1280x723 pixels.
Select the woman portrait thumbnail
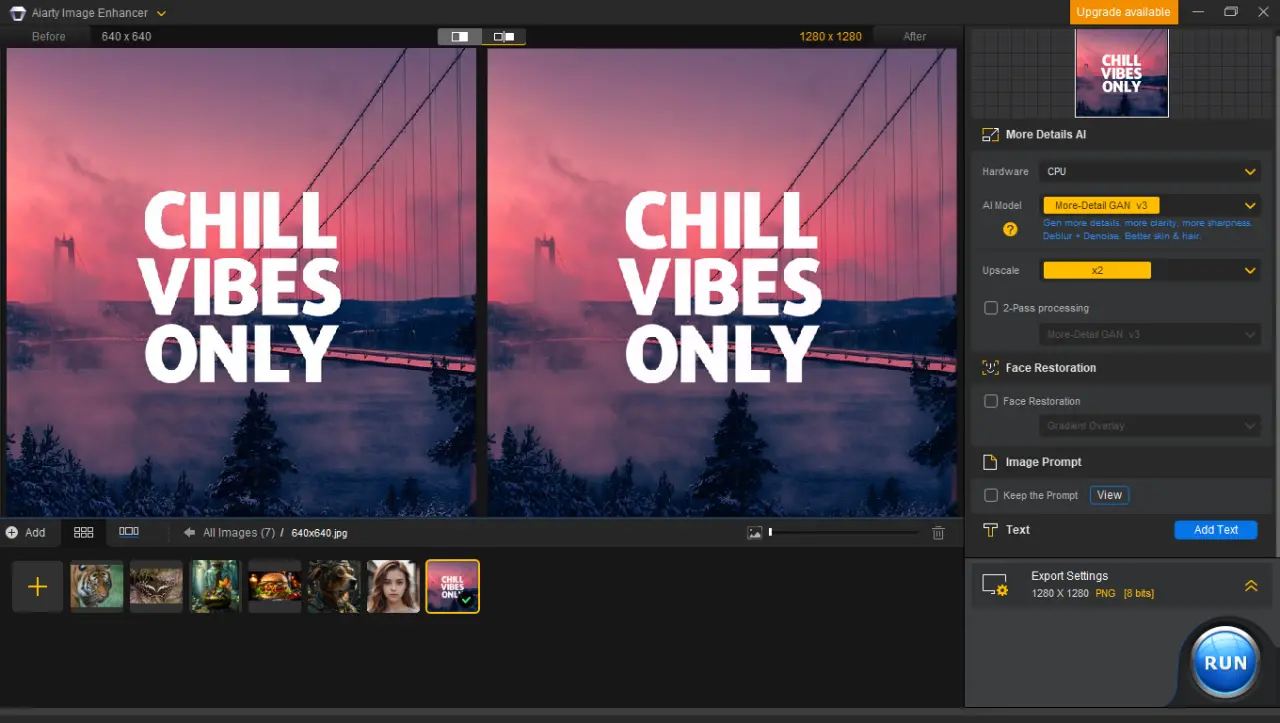pyautogui.click(x=393, y=586)
